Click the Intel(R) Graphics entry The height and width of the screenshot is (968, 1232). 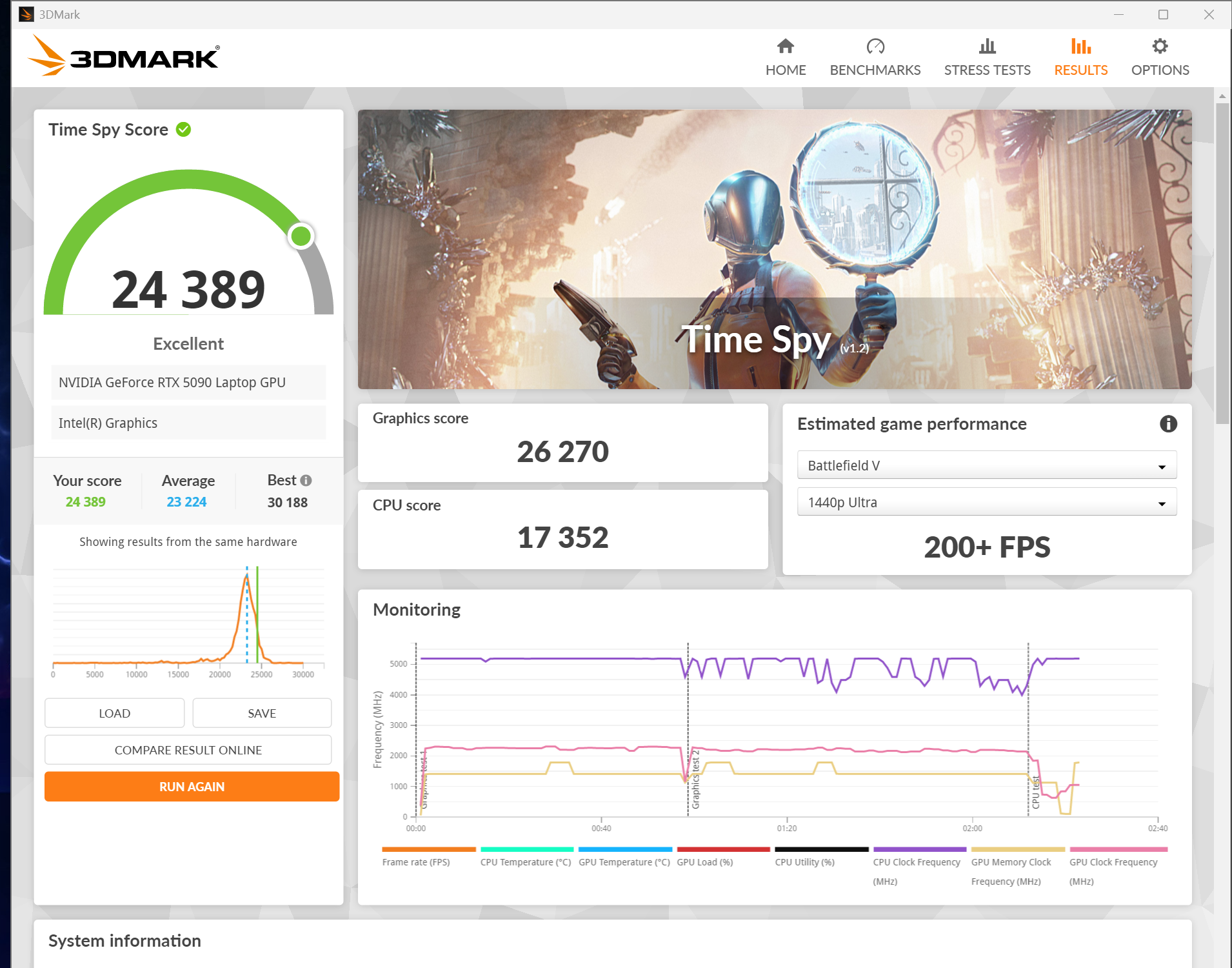188,423
